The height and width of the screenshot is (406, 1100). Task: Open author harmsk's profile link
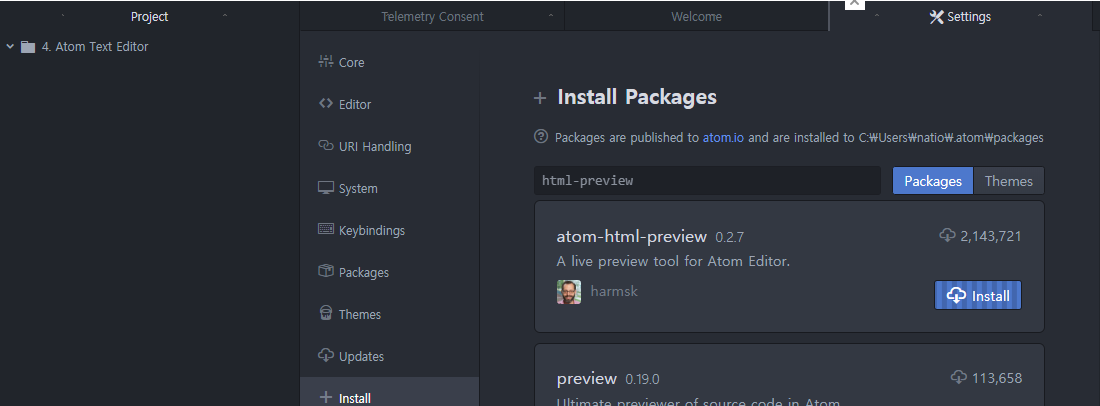click(x=614, y=291)
